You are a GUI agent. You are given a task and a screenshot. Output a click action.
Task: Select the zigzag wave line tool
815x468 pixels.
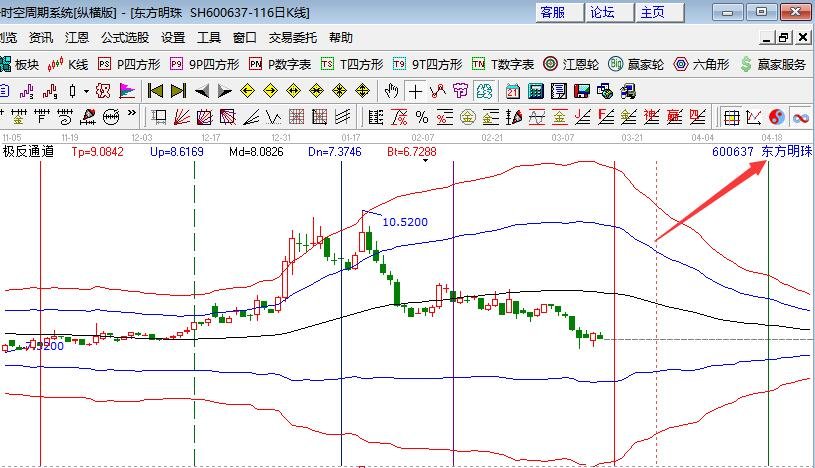tap(273, 118)
